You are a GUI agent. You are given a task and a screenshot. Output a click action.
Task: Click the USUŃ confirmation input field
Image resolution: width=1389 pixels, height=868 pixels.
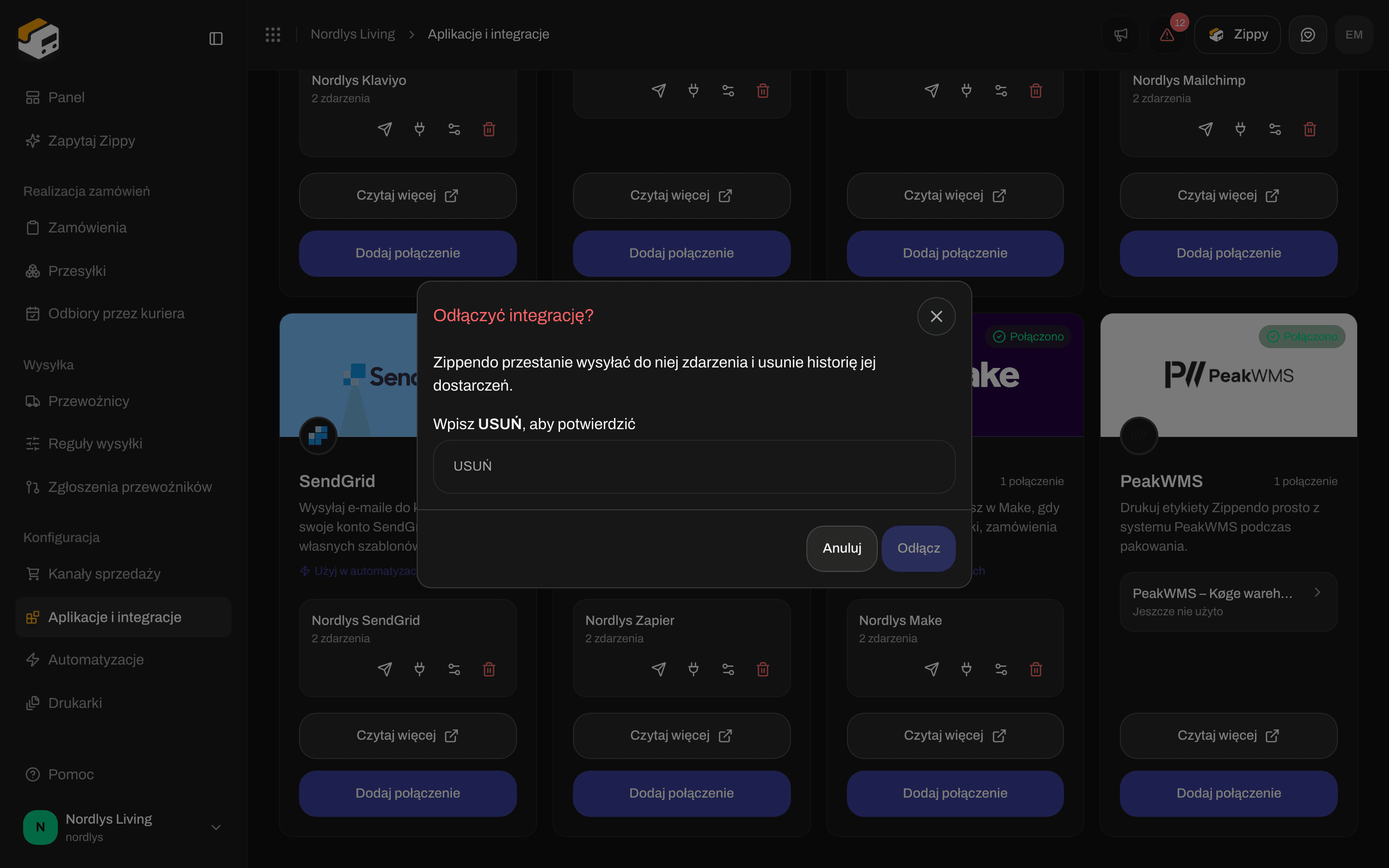tap(694, 466)
